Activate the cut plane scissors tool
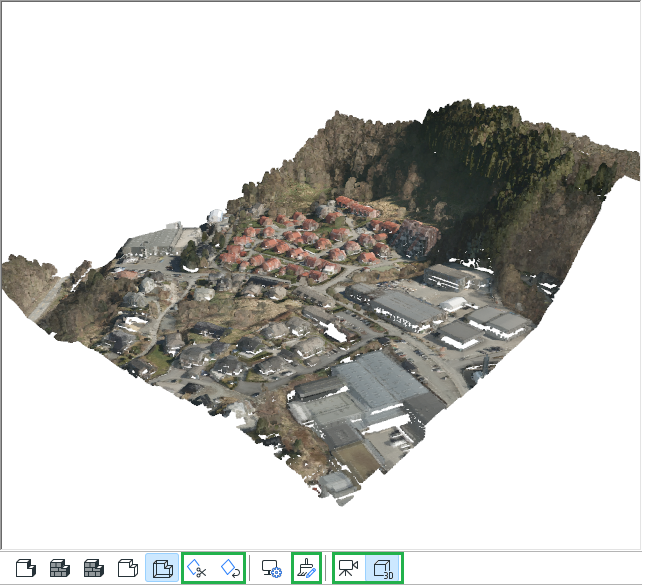The height and width of the screenshot is (586, 645). click(x=198, y=569)
